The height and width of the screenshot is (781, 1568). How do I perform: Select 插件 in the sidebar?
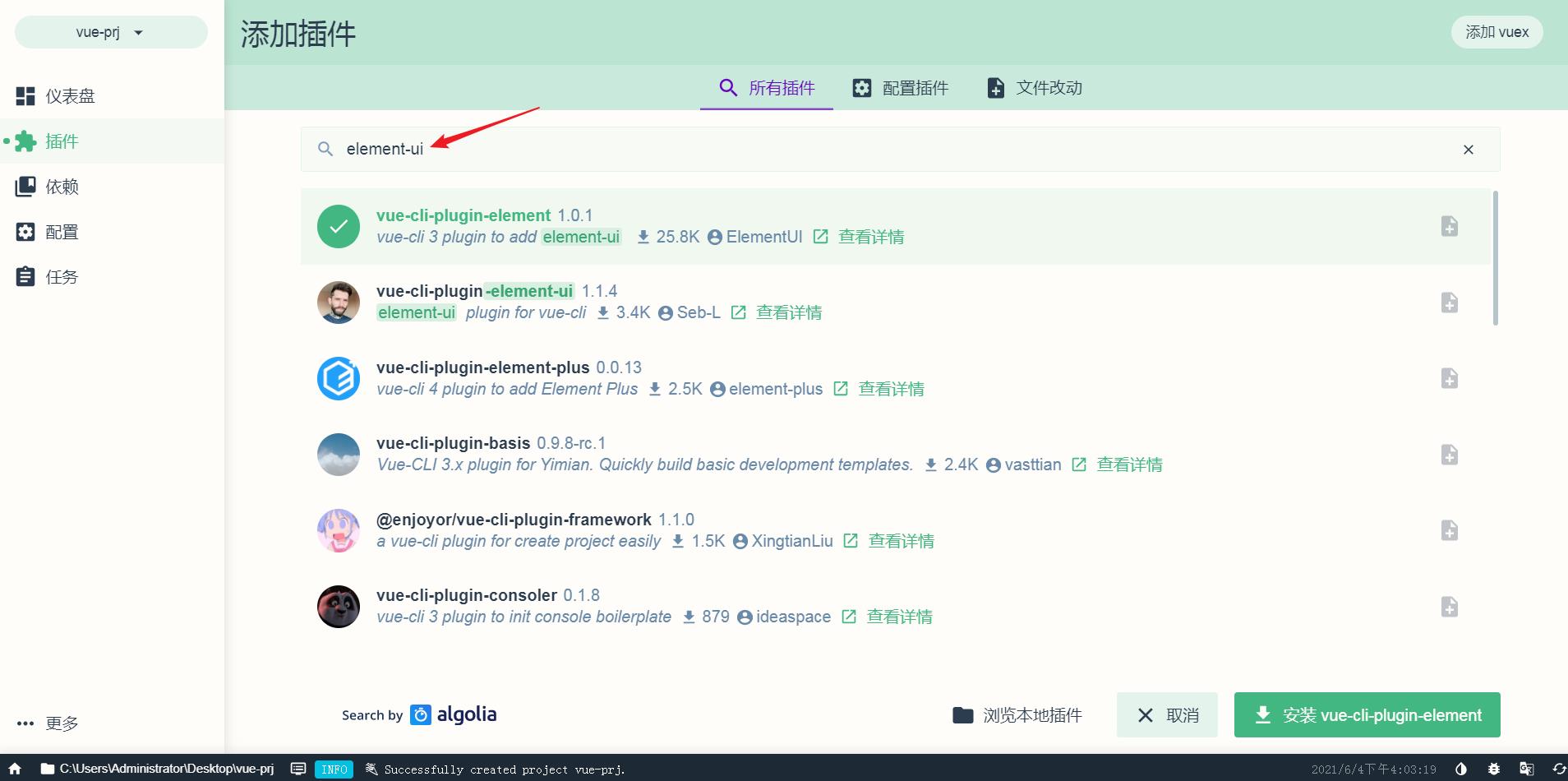112,141
